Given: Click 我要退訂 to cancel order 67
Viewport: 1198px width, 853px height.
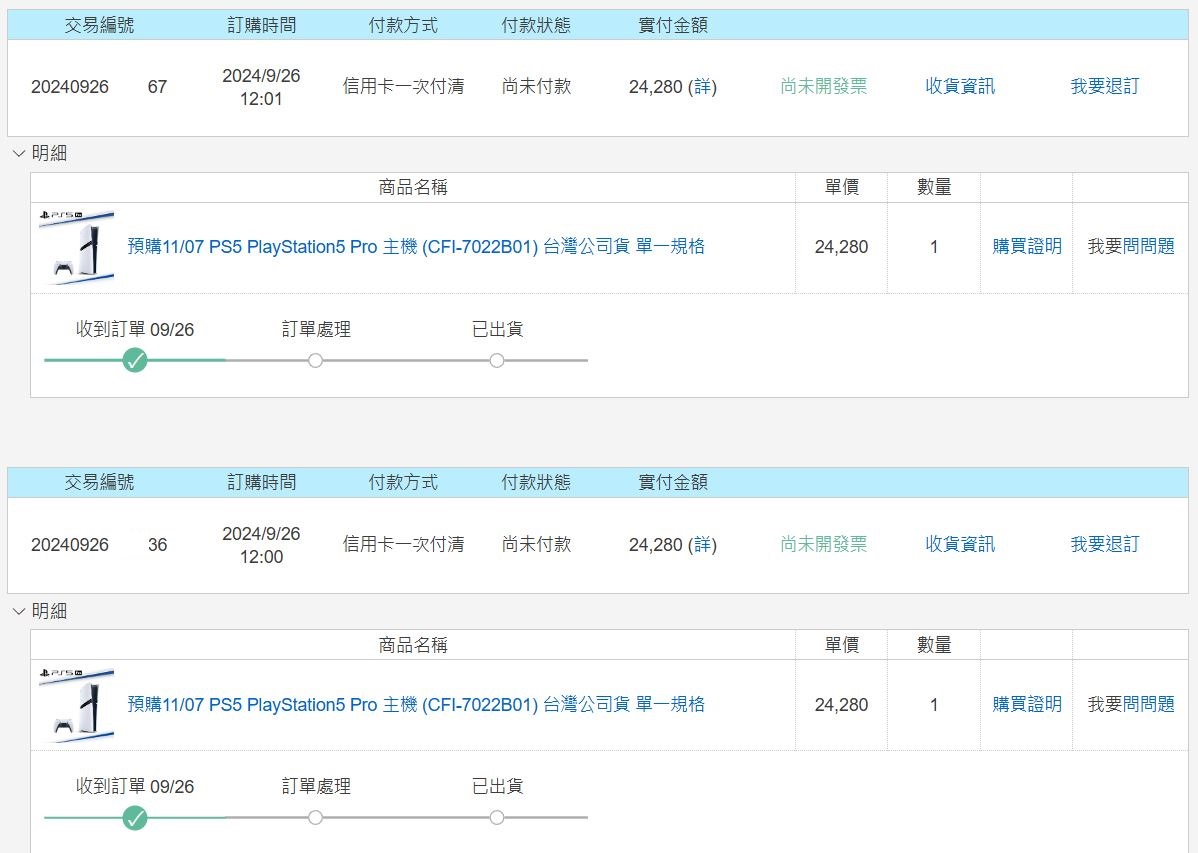Looking at the screenshot, I should click(x=1105, y=86).
